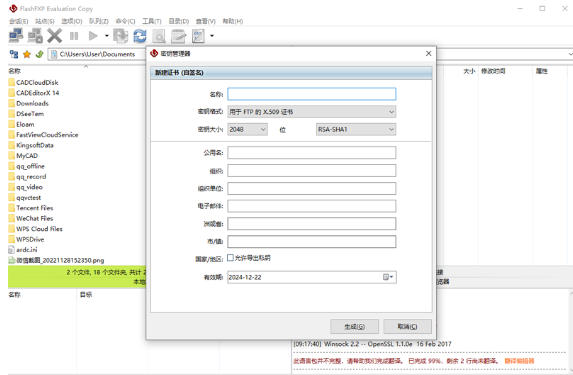573x375 pixels.
Task: Click the Downloads folder icon
Action: pos(12,103)
